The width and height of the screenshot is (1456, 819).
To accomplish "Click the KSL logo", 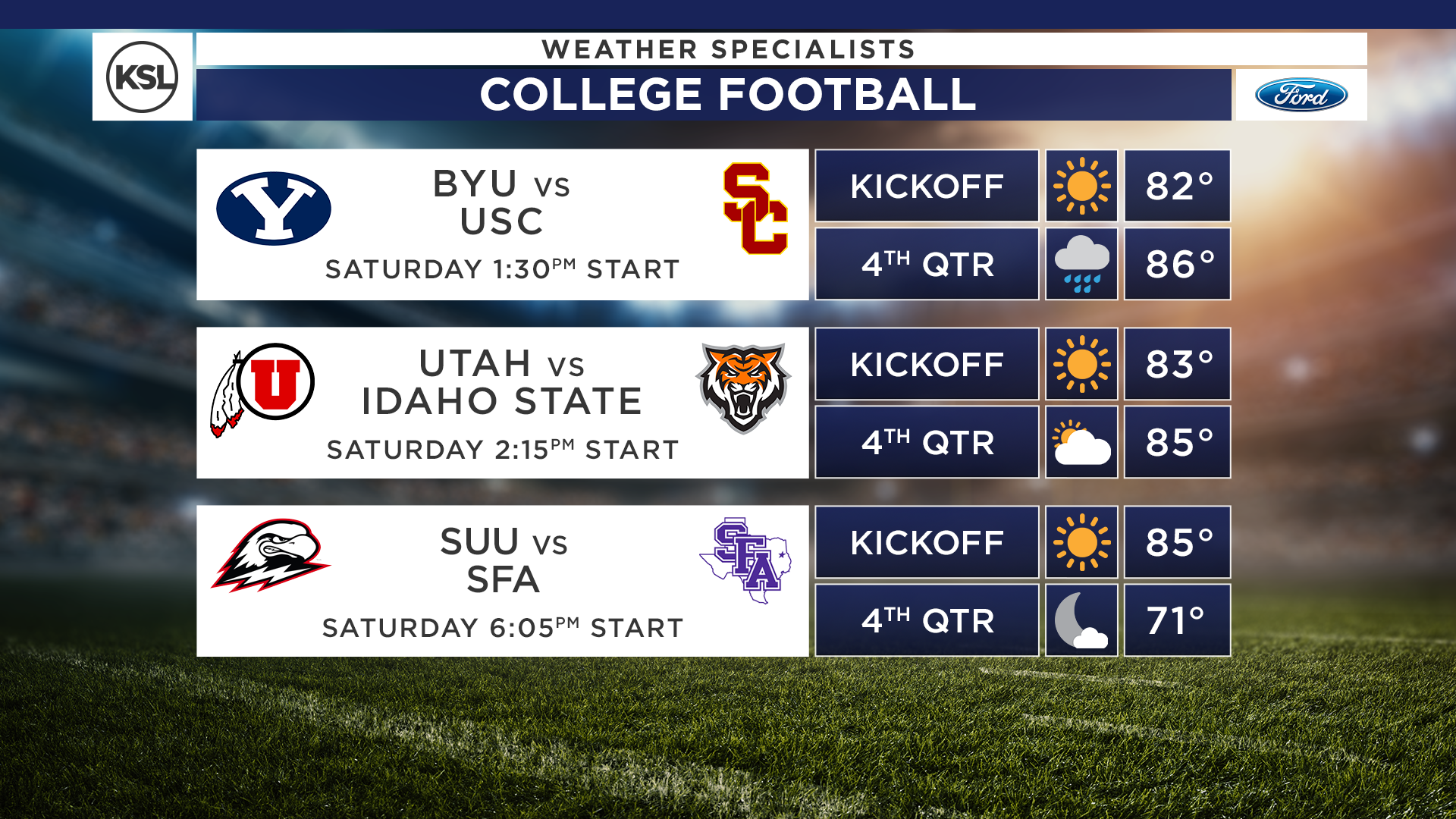I will pos(142,77).
